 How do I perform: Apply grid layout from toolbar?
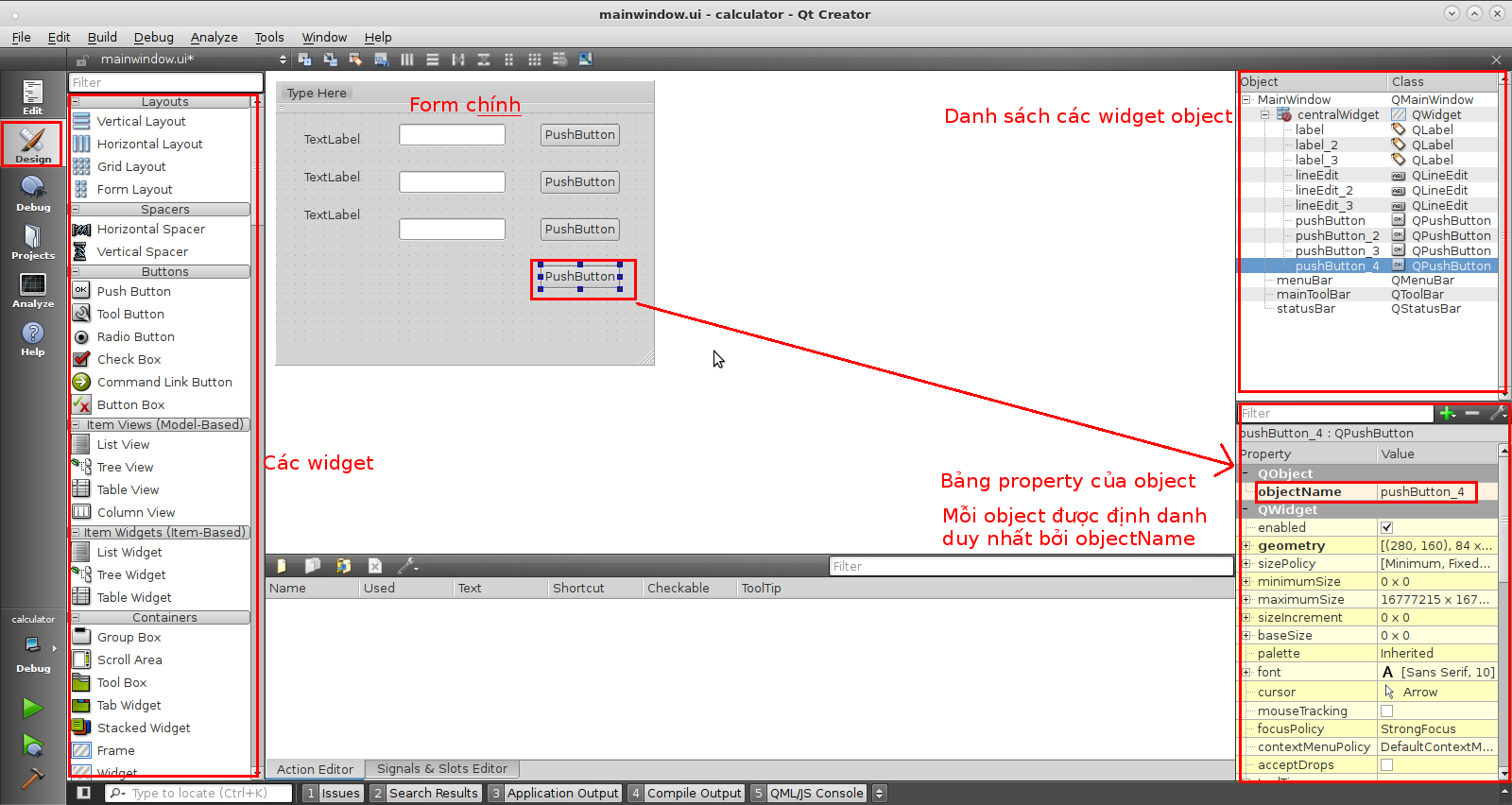pyautogui.click(x=535, y=60)
